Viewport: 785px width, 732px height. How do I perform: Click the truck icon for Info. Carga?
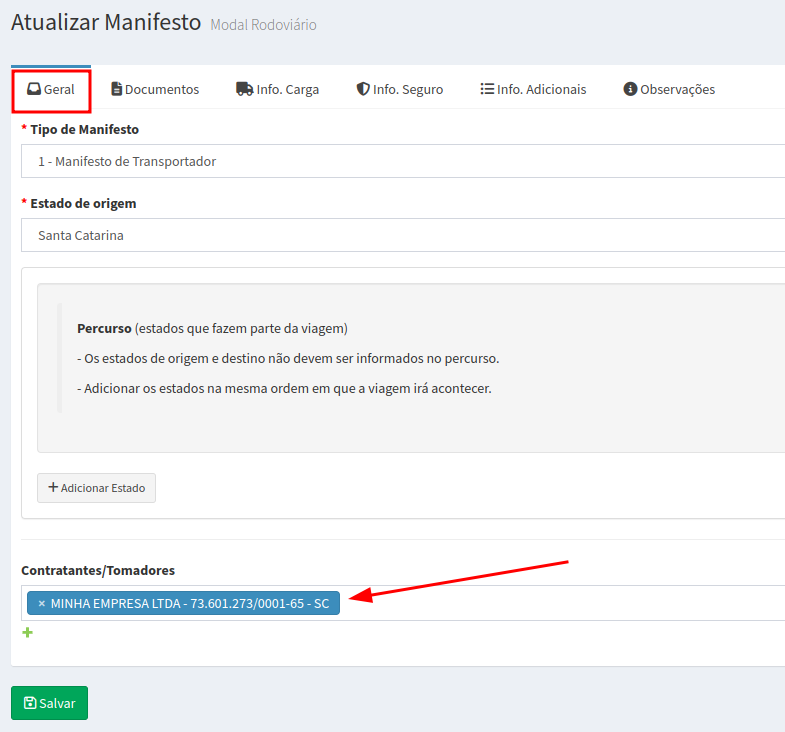pyautogui.click(x=244, y=89)
